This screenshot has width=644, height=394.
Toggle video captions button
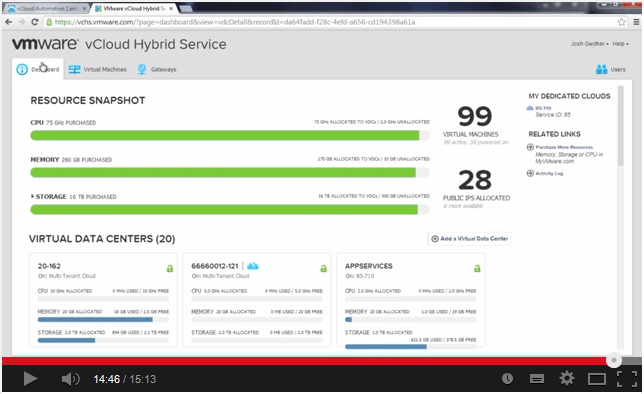(x=537, y=378)
